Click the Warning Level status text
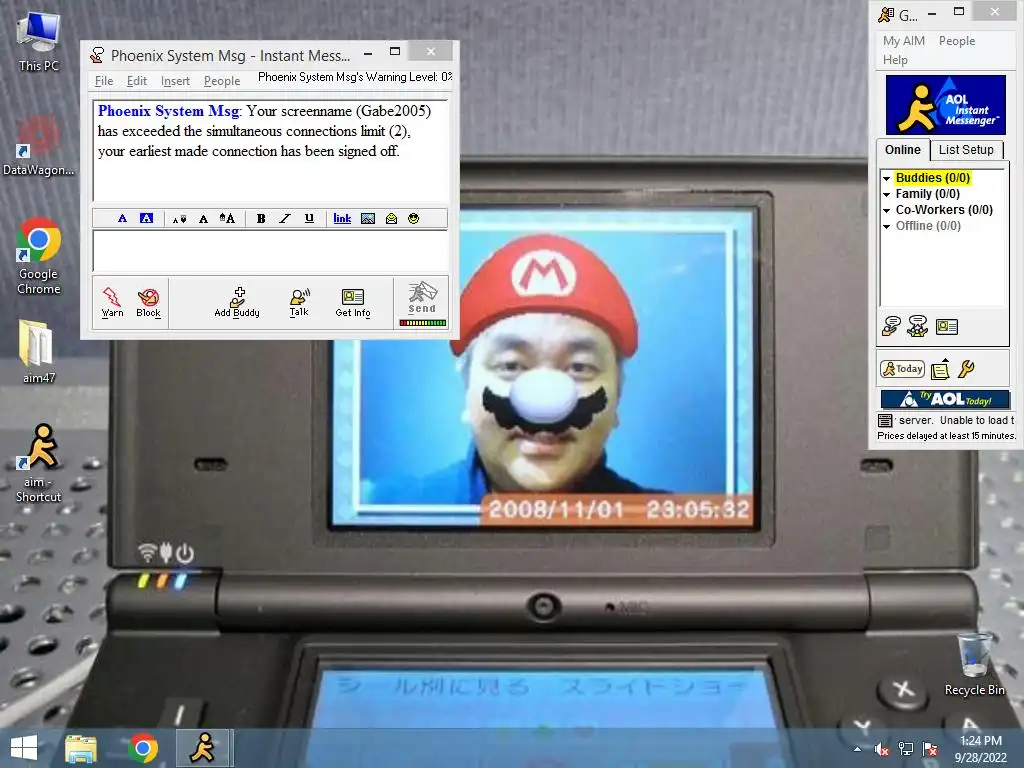 click(x=355, y=77)
